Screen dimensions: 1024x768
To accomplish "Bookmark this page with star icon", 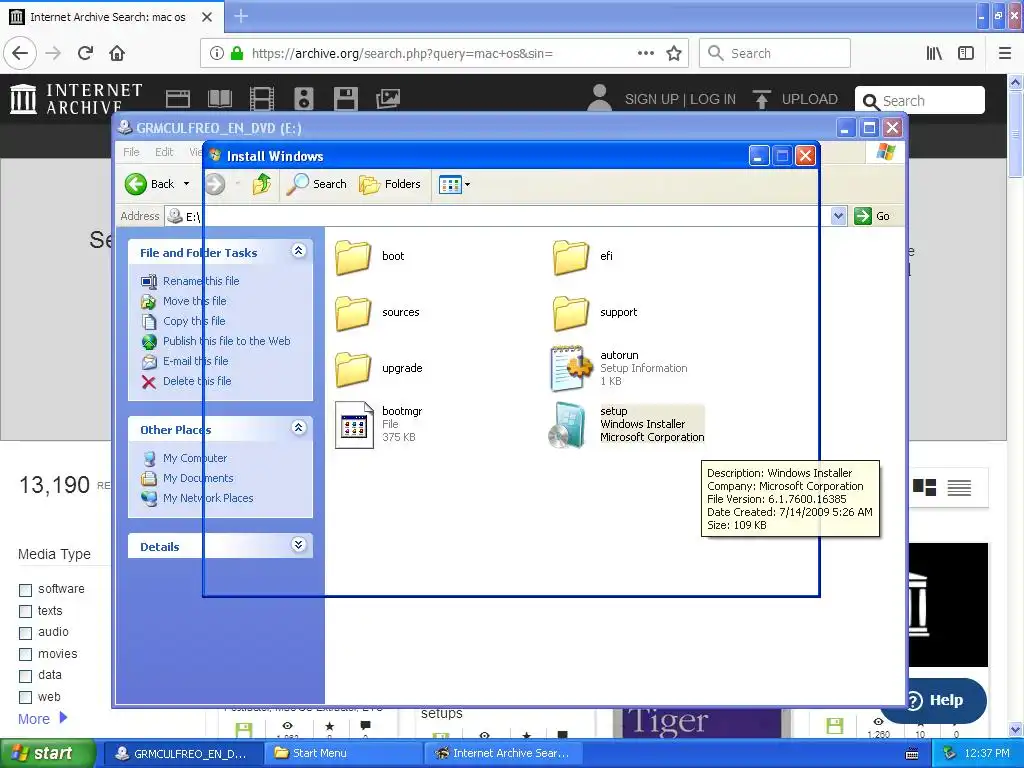I will click(x=674, y=54).
